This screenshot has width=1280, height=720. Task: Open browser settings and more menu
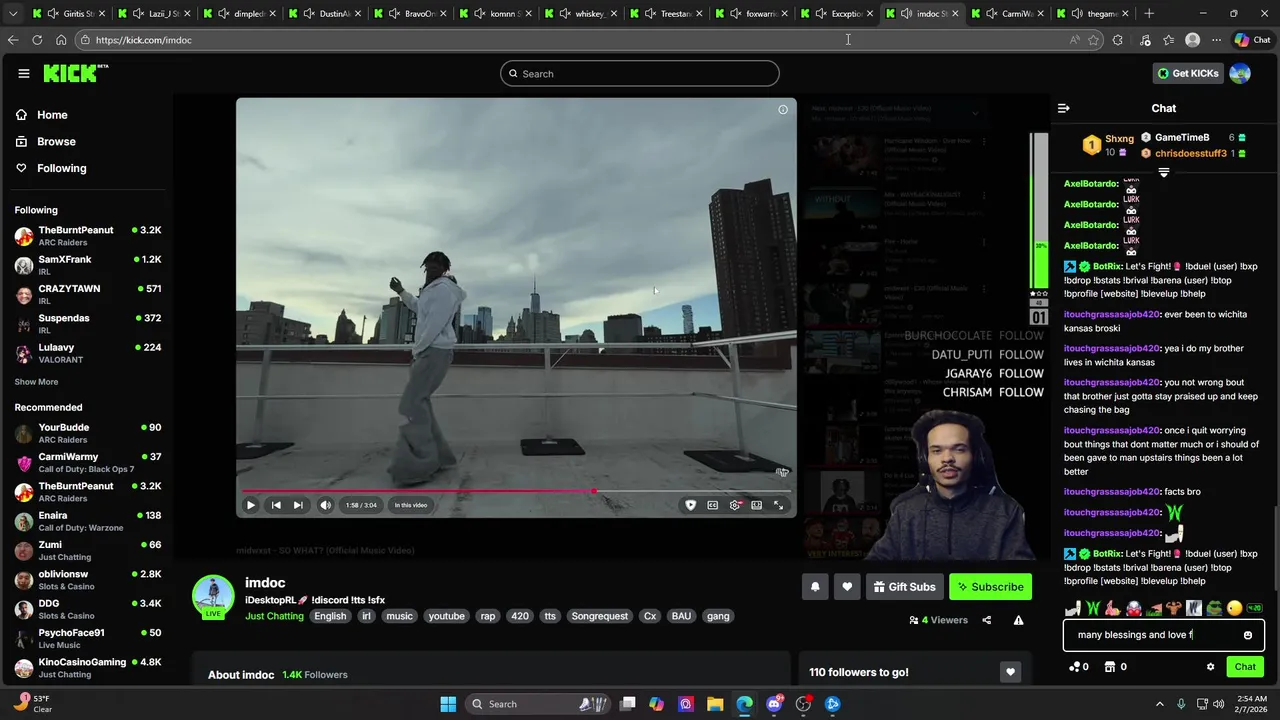point(1216,40)
